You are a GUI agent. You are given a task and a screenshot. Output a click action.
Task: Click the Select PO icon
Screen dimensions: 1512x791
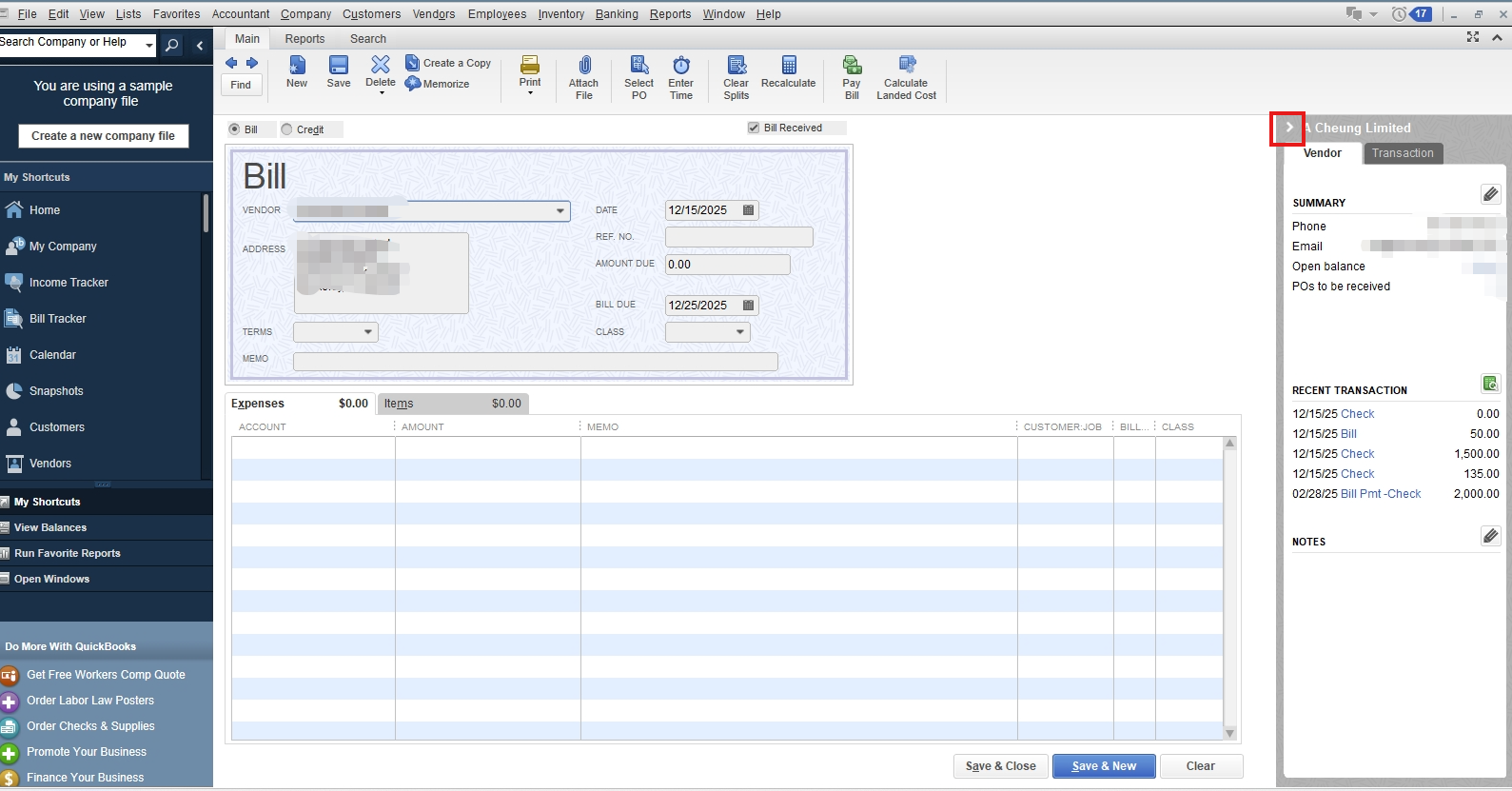point(639,65)
